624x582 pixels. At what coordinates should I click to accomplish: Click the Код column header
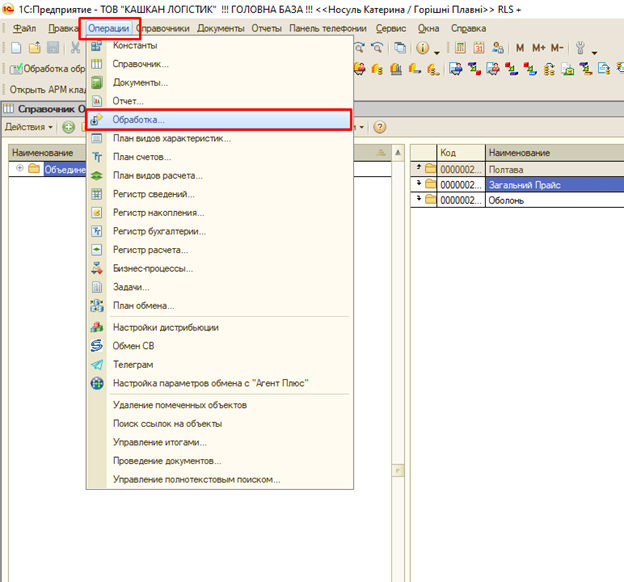[461, 153]
